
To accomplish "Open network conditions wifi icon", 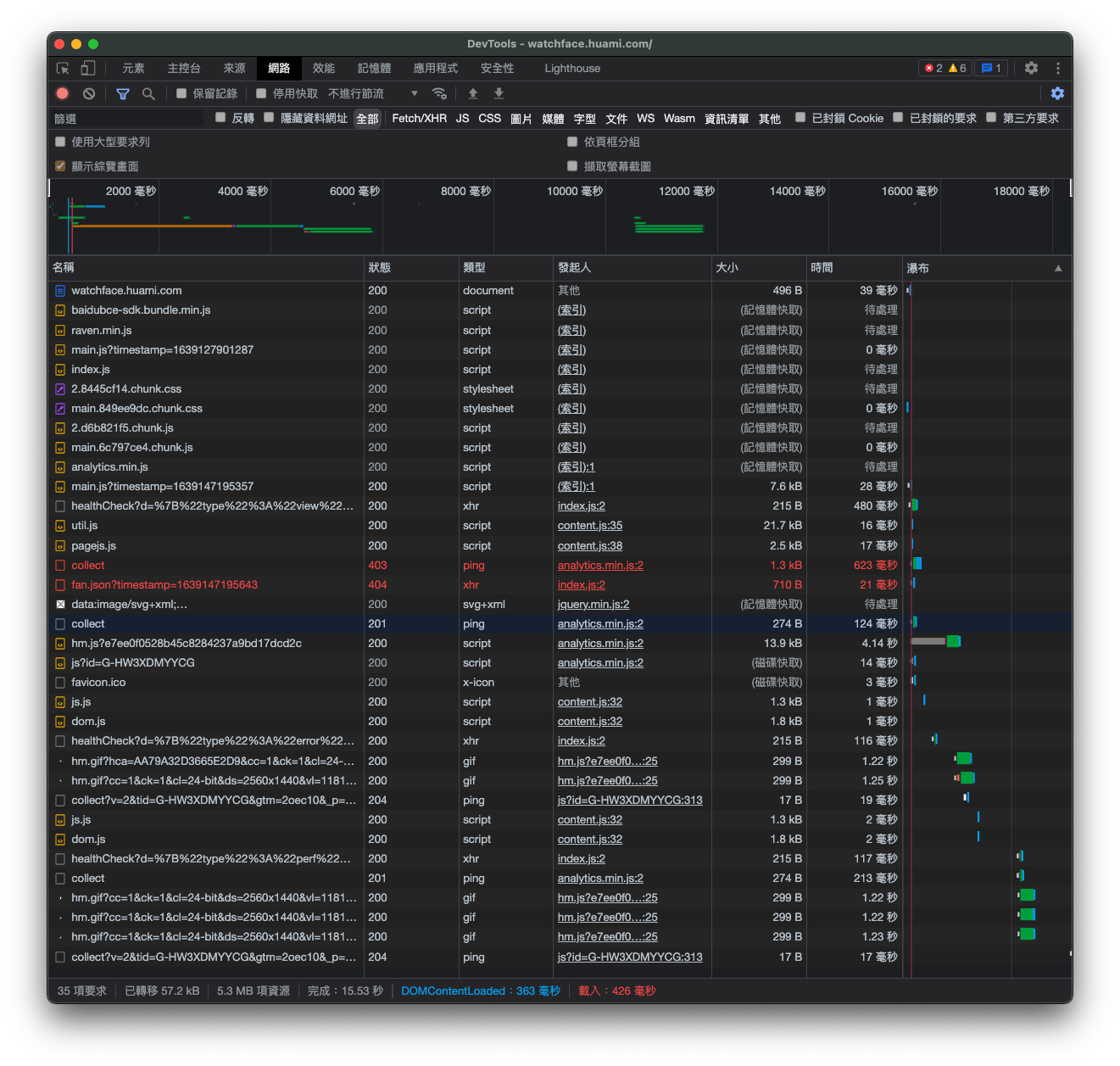I will 439,93.
